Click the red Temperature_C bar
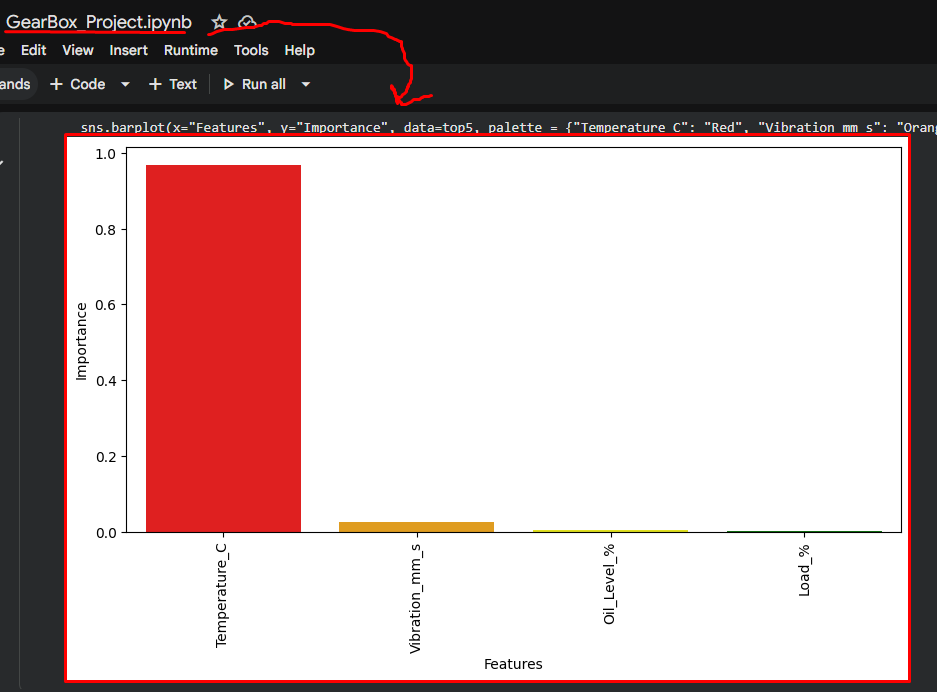937x692 pixels. tap(223, 348)
